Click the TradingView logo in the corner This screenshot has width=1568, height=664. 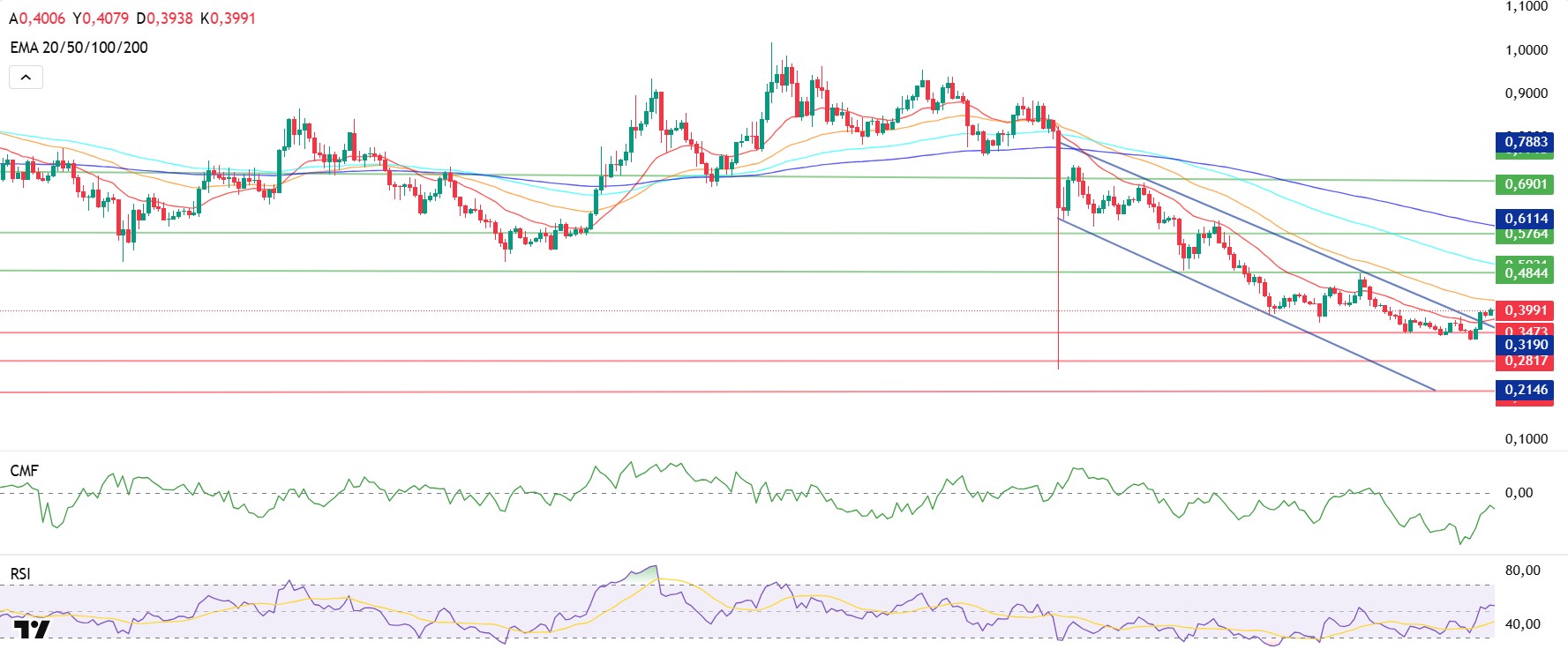click(33, 630)
